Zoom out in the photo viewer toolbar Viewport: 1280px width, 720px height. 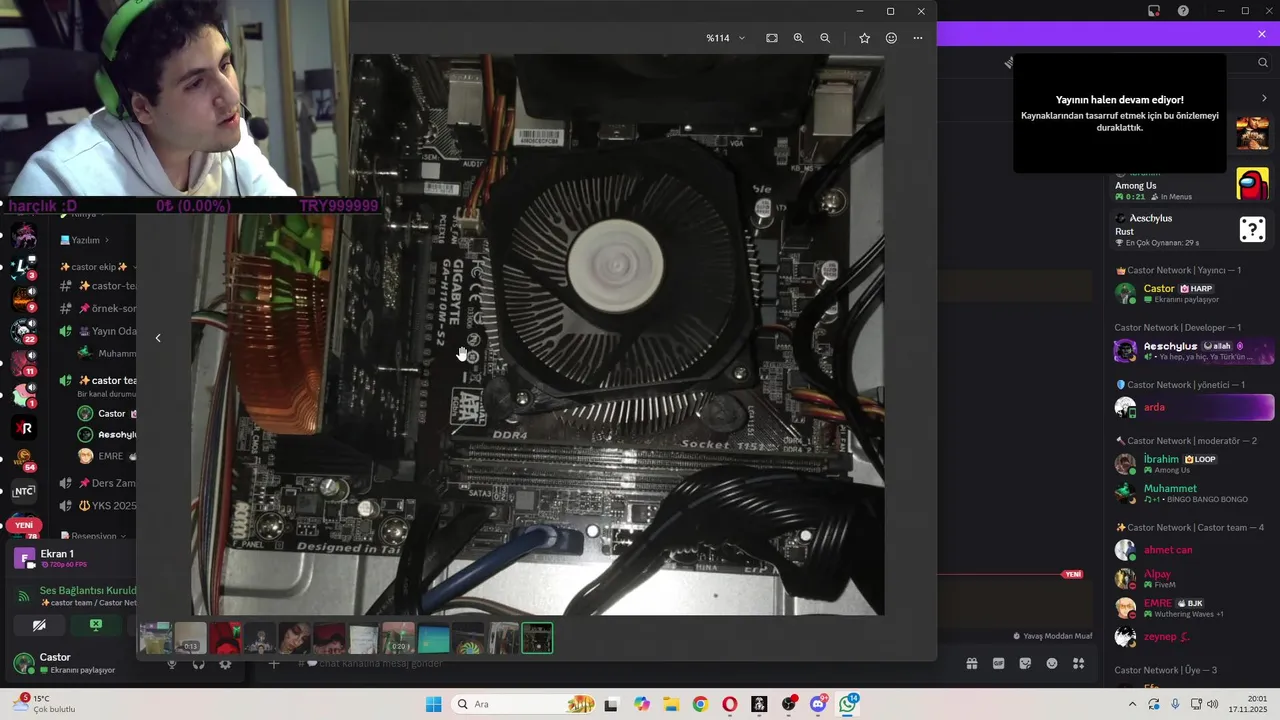(x=825, y=38)
